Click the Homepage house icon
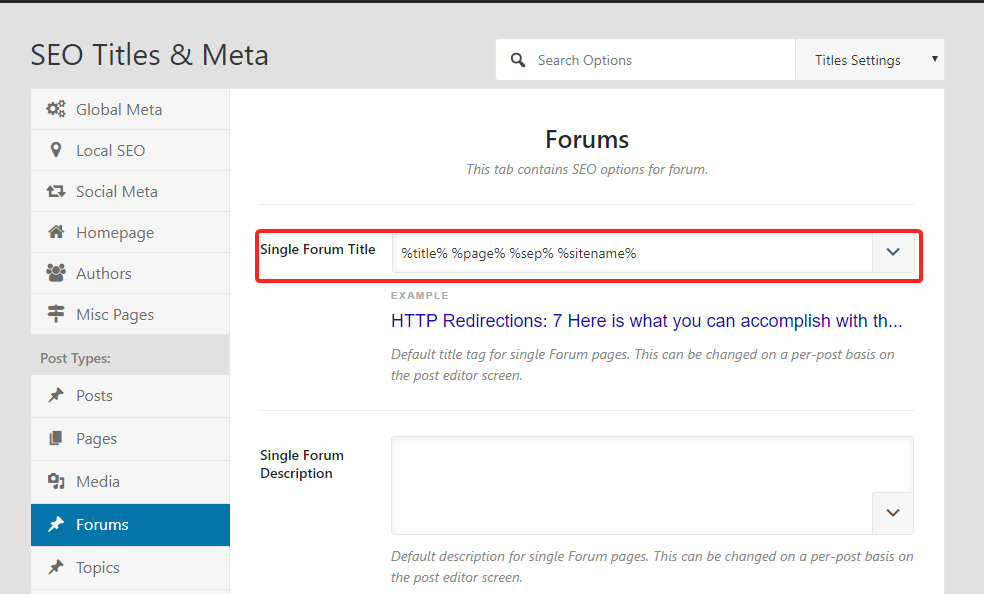This screenshot has height=594, width=984. (x=56, y=232)
